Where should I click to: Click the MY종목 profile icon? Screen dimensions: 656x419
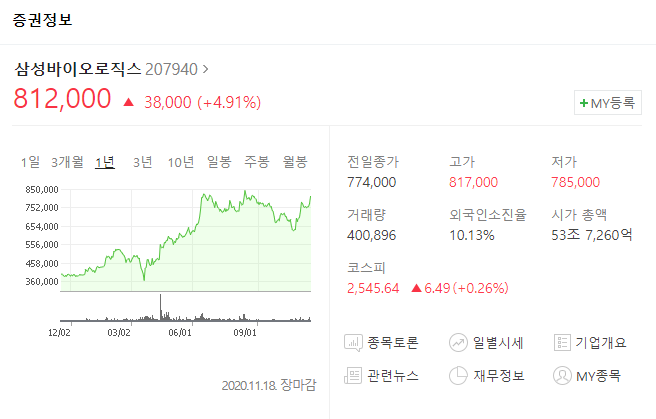pyautogui.click(x=562, y=376)
